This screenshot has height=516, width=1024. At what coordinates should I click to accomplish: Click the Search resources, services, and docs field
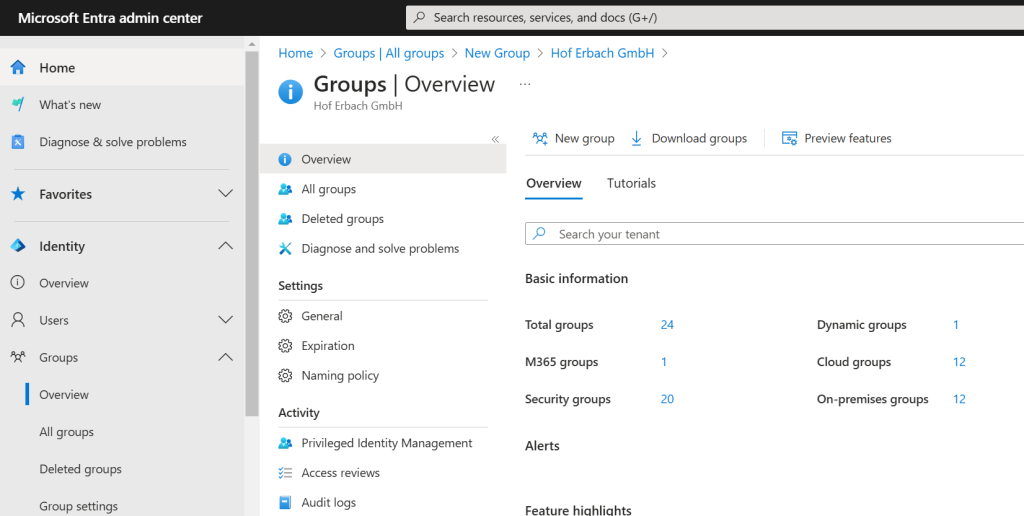point(715,18)
